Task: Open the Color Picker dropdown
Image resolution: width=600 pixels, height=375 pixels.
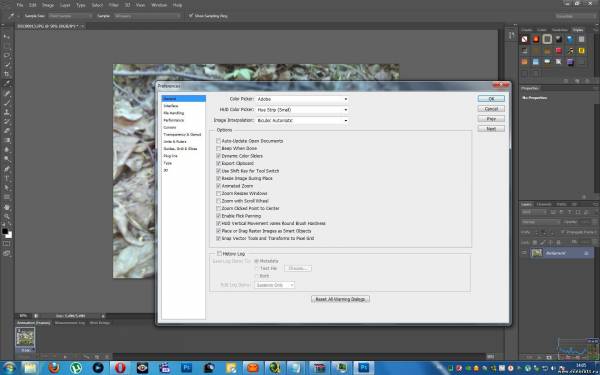Action: tap(302, 99)
